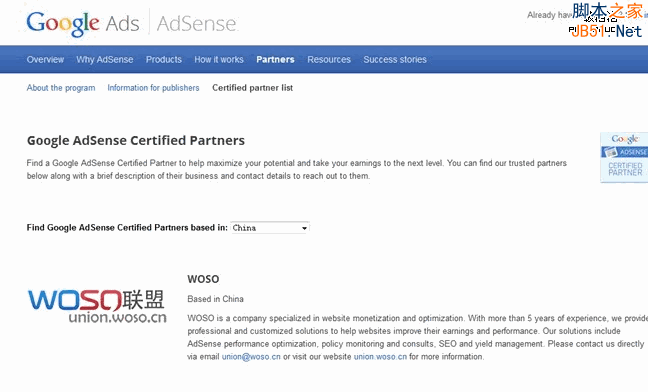Open the Why AdSense nav item
The width and height of the screenshot is (648, 392).
105,59
